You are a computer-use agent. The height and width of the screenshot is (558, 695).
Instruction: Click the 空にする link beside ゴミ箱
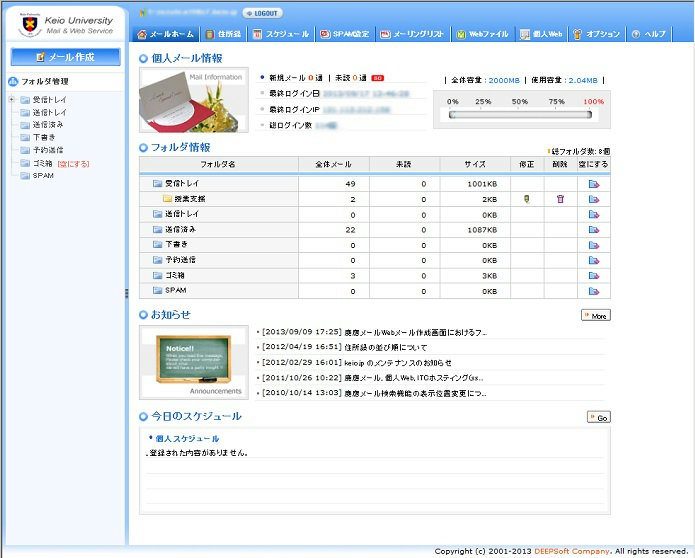coord(75,162)
